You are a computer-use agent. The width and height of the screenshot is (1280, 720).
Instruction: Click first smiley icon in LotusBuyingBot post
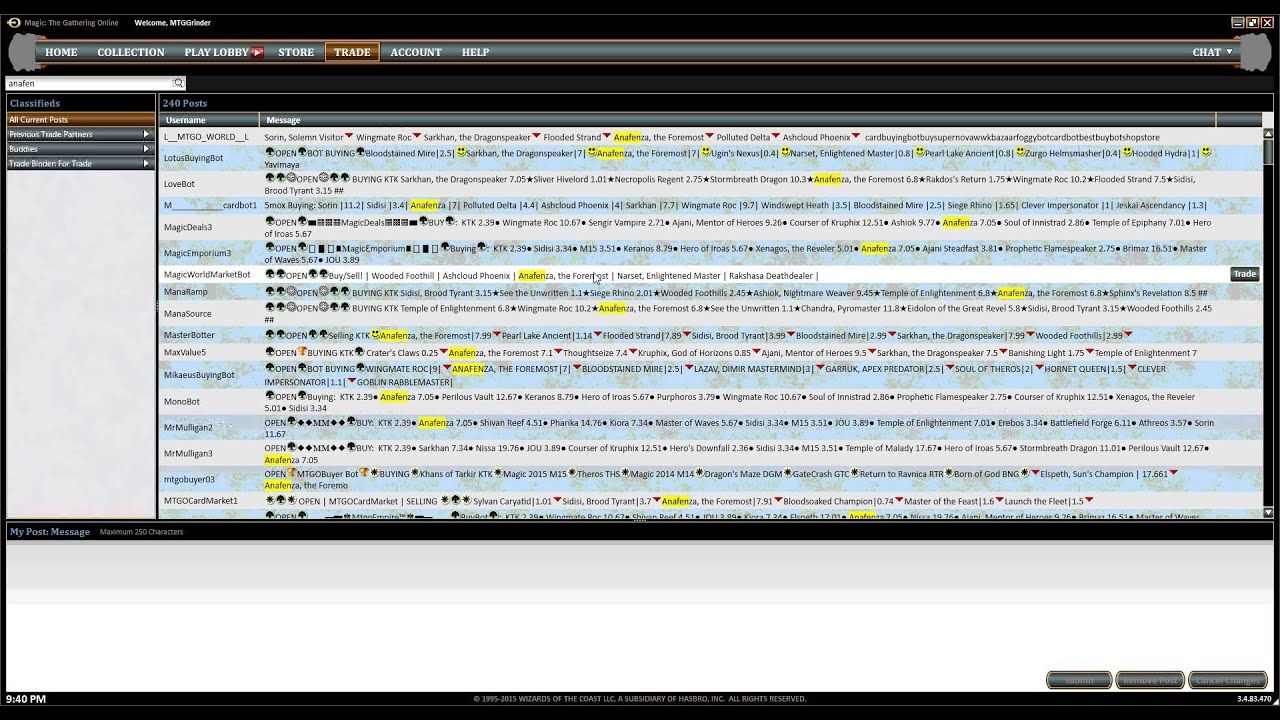461,153
